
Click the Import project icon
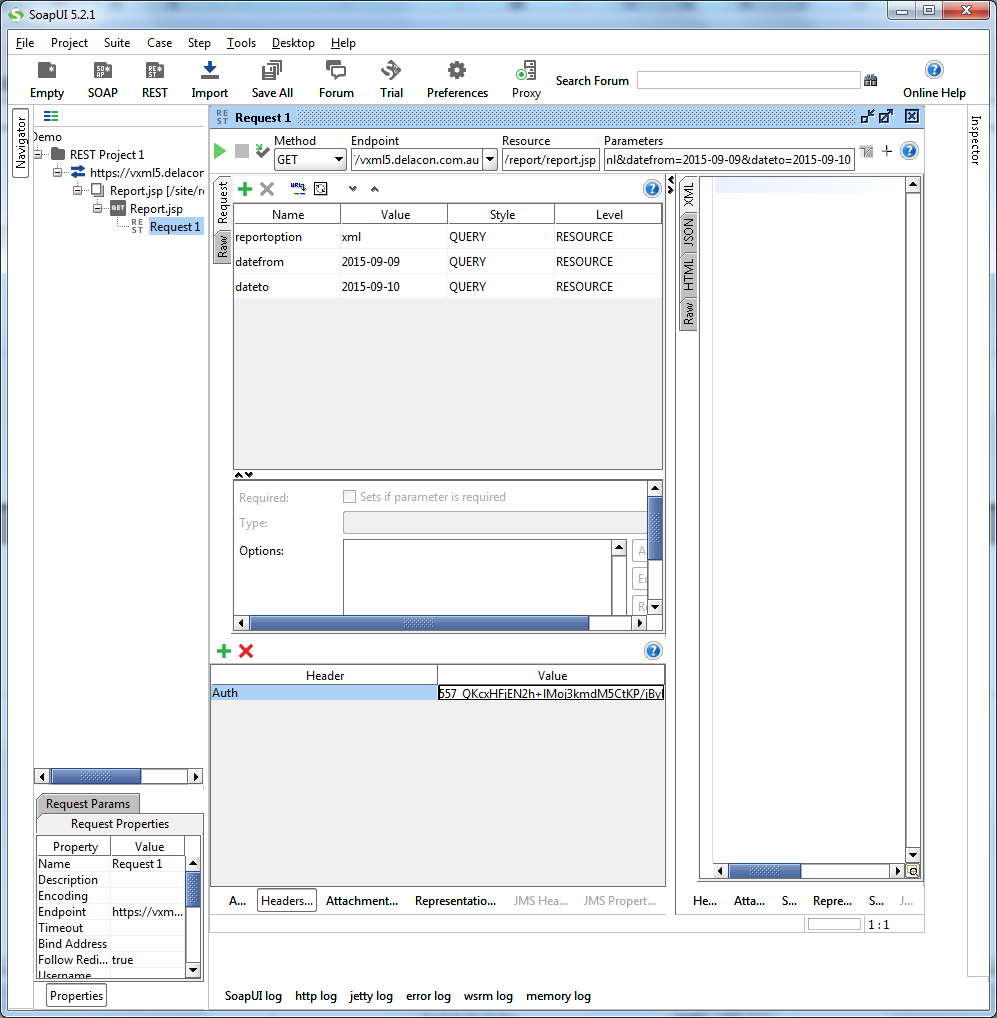pyautogui.click(x=210, y=71)
